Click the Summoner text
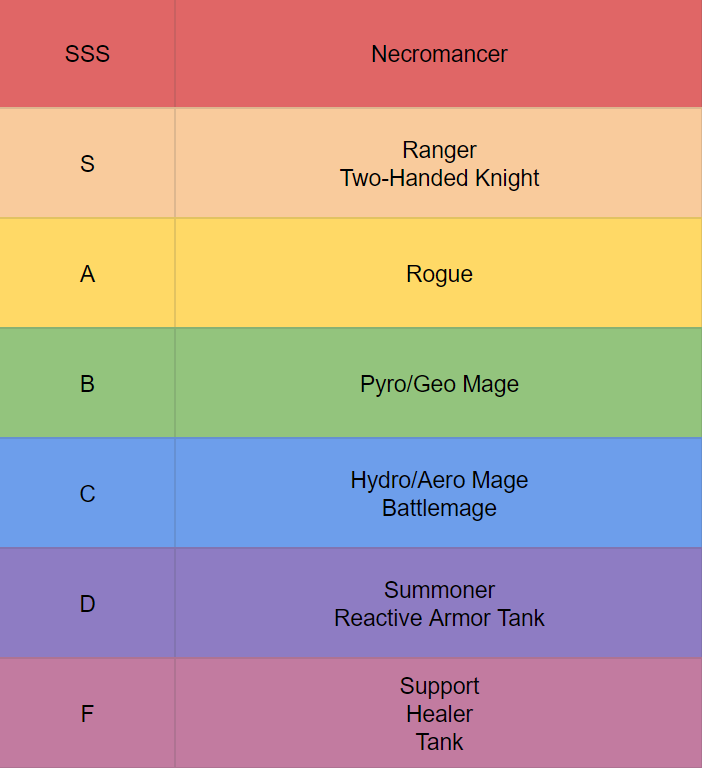 pos(439,590)
